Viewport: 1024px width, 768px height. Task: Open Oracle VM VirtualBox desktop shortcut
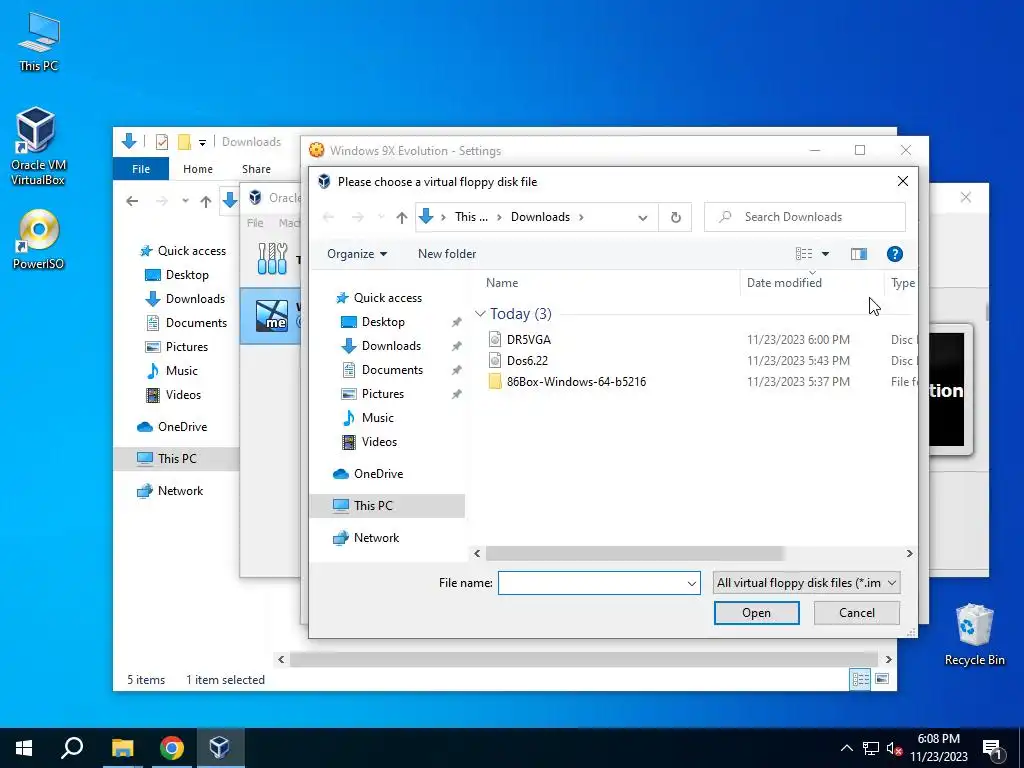[37, 146]
